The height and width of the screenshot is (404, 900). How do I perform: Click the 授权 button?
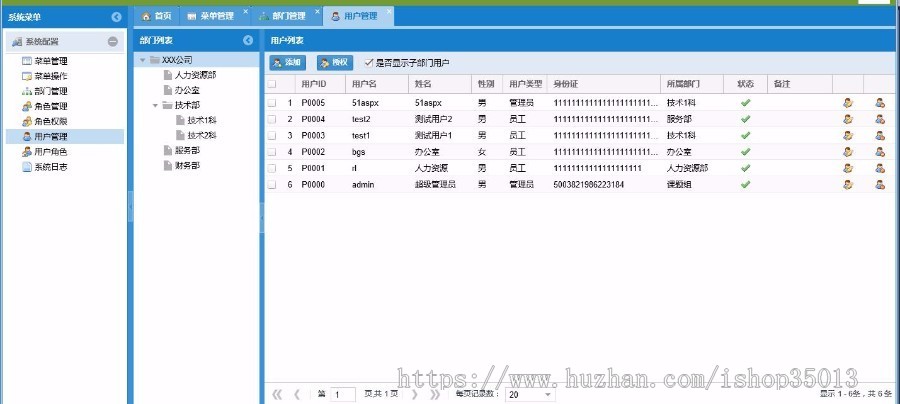click(335, 63)
